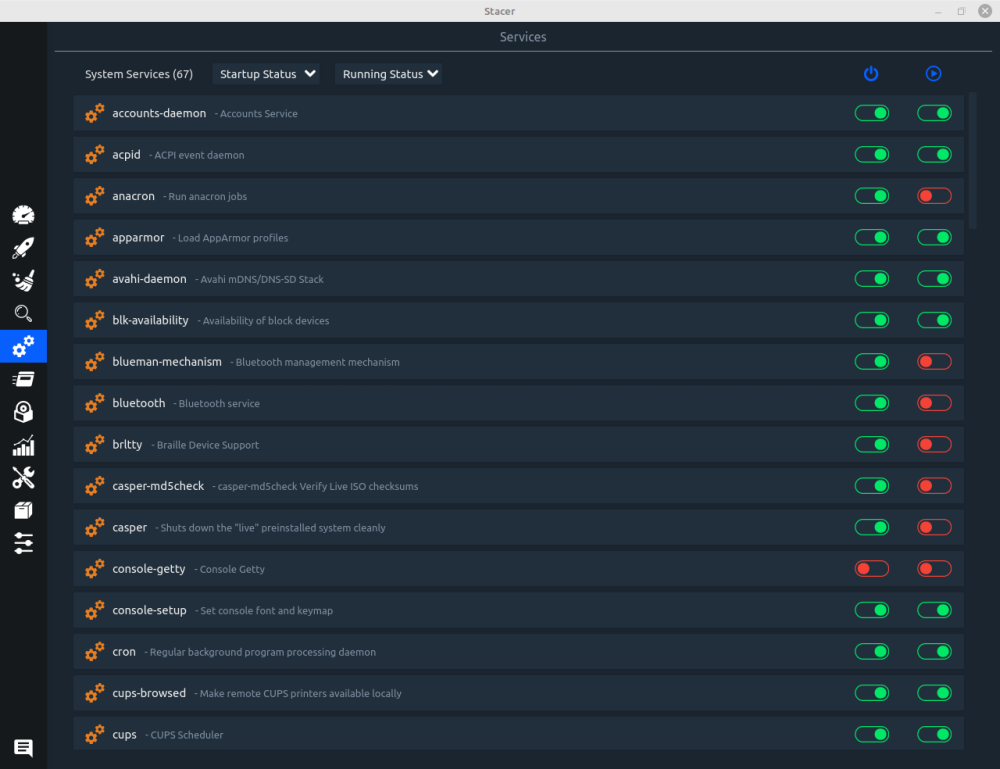Open Helpers wrench and screwdriver icon
The image size is (1000, 769).
[x=23, y=478]
